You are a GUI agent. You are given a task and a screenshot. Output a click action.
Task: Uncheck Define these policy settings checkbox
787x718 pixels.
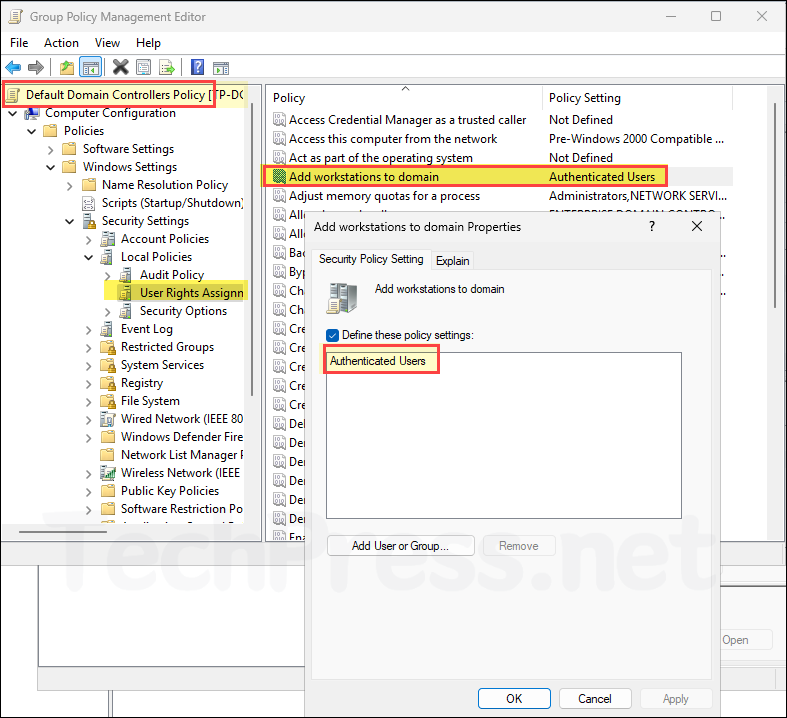point(332,335)
